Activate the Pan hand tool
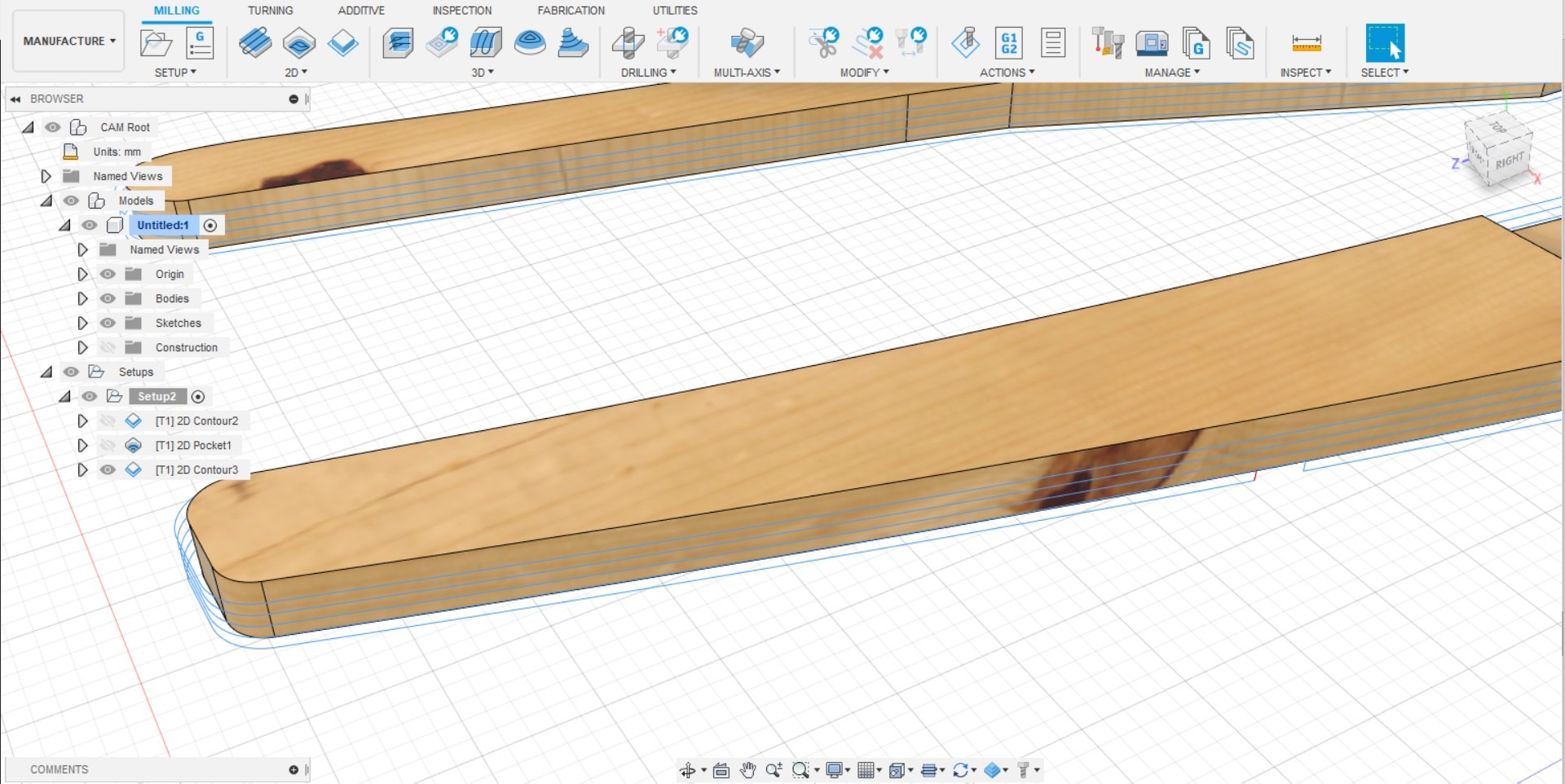 pos(747,770)
